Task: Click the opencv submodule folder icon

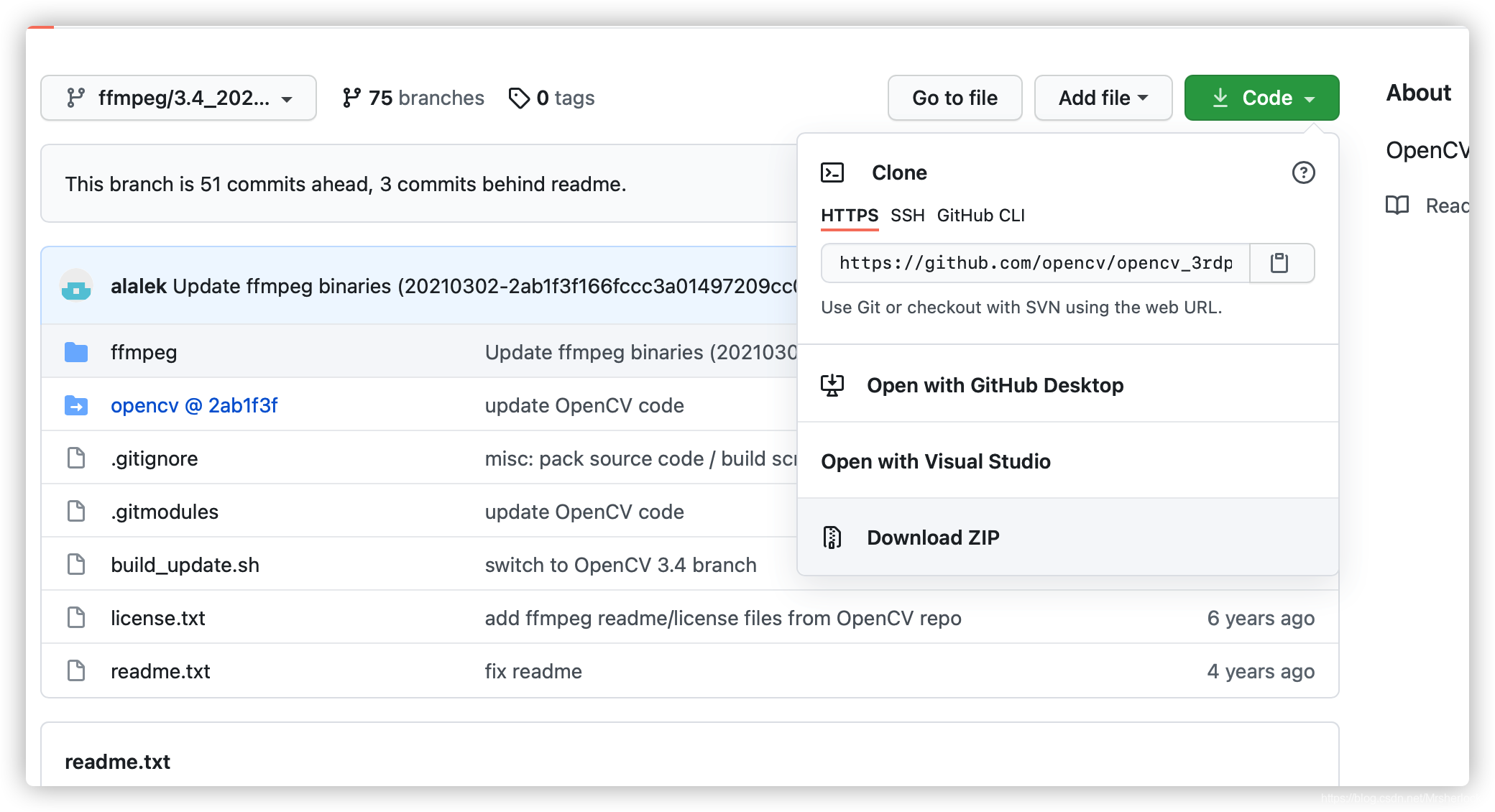Action: click(76, 405)
